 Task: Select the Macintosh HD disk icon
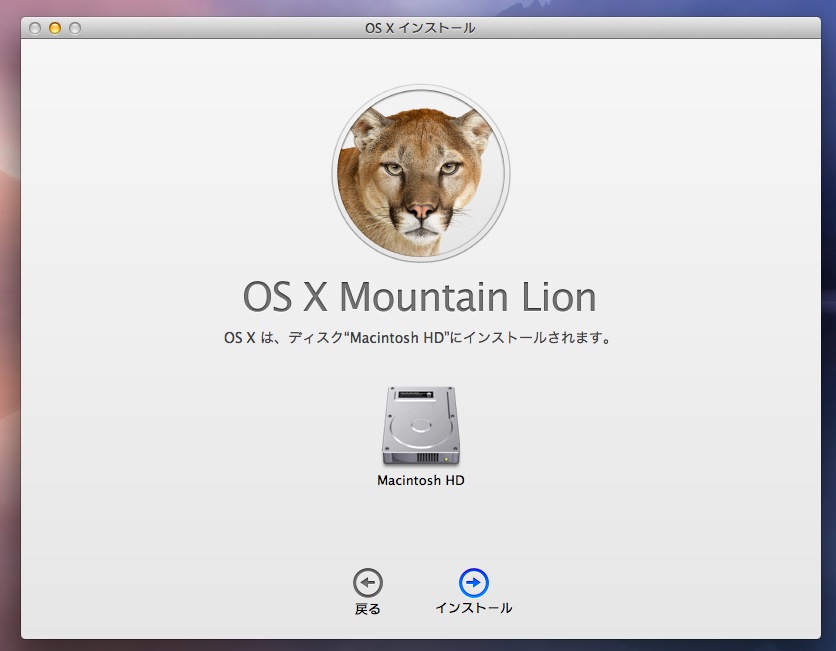(x=421, y=425)
